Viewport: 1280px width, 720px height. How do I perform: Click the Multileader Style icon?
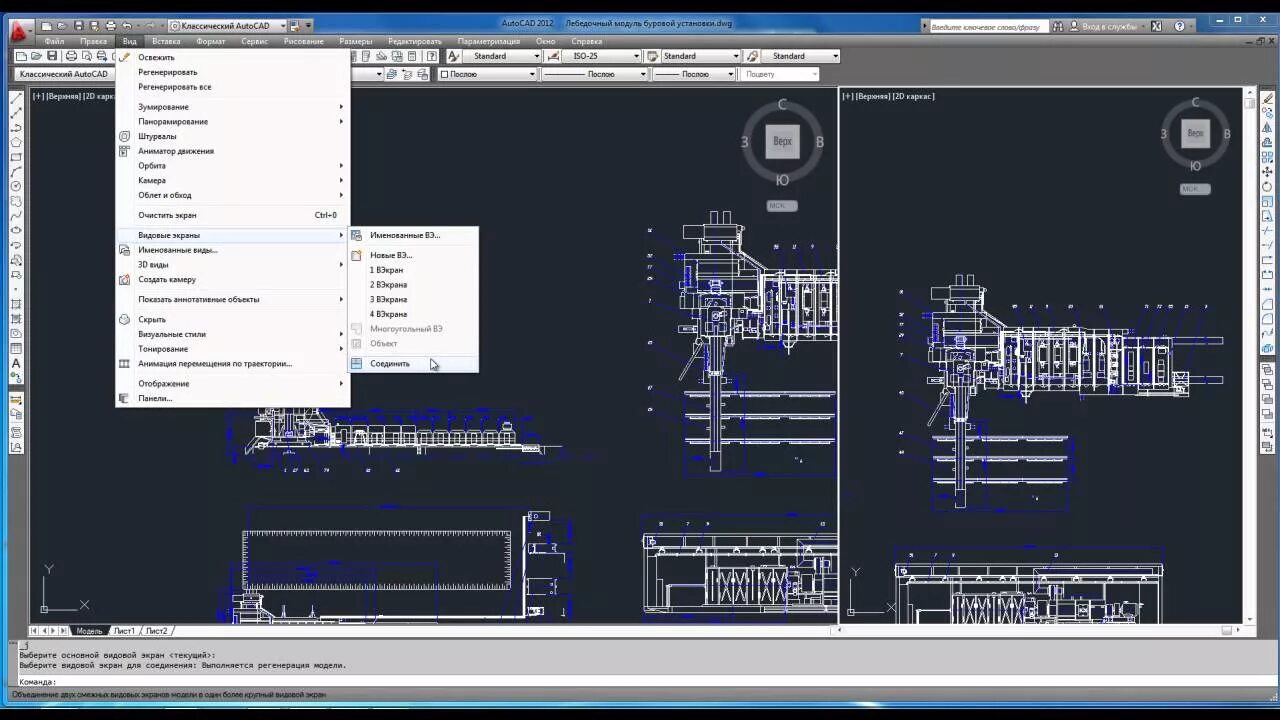(753, 56)
